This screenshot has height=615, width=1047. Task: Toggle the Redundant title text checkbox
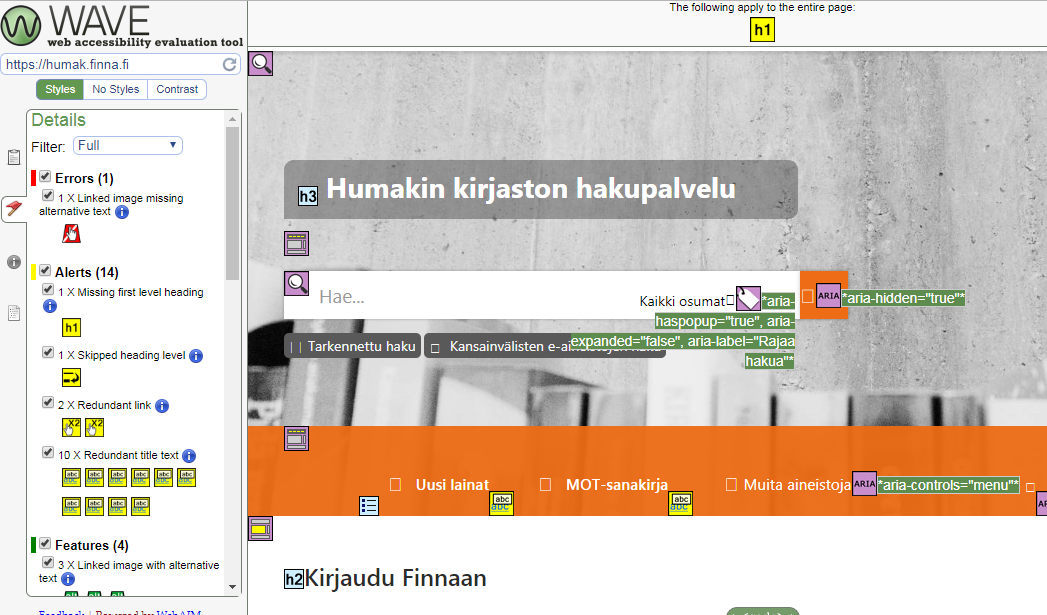[x=48, y=452]
